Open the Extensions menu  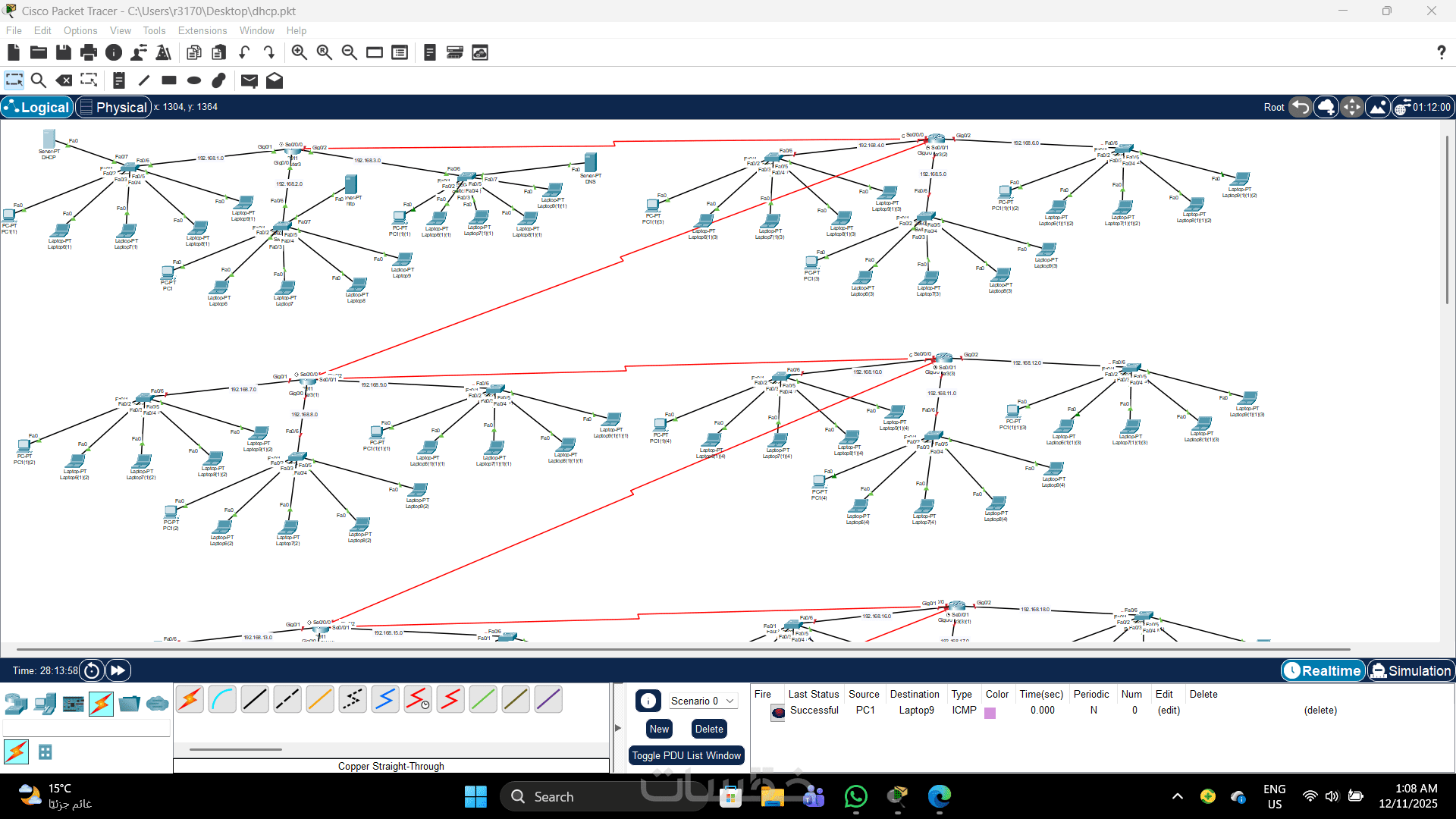[202, 30]
